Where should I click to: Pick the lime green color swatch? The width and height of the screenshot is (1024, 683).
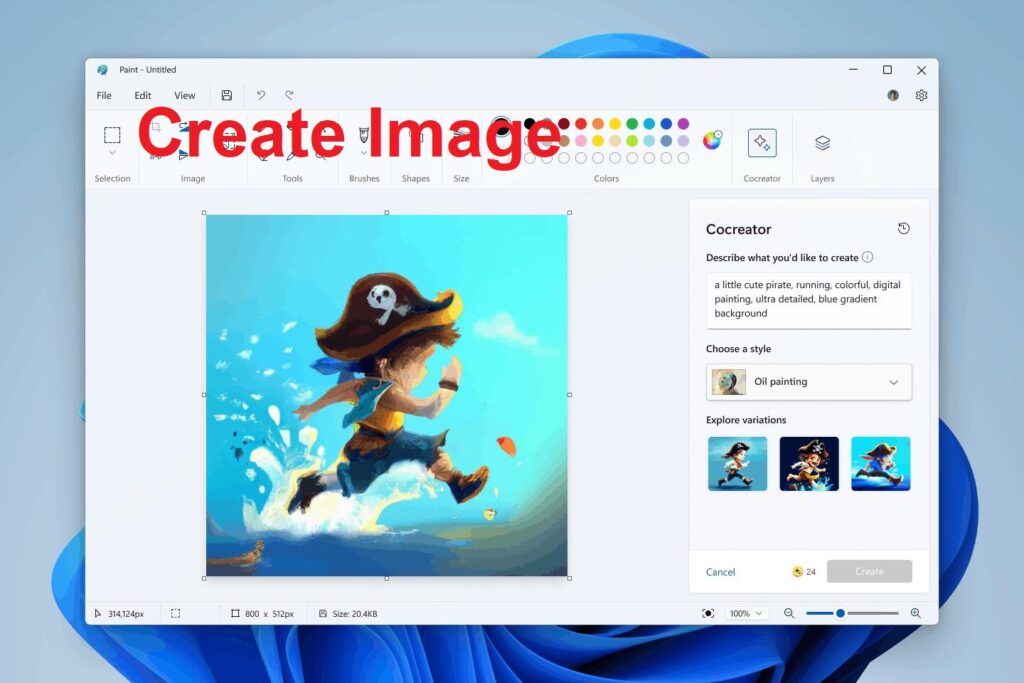point(632,140)
